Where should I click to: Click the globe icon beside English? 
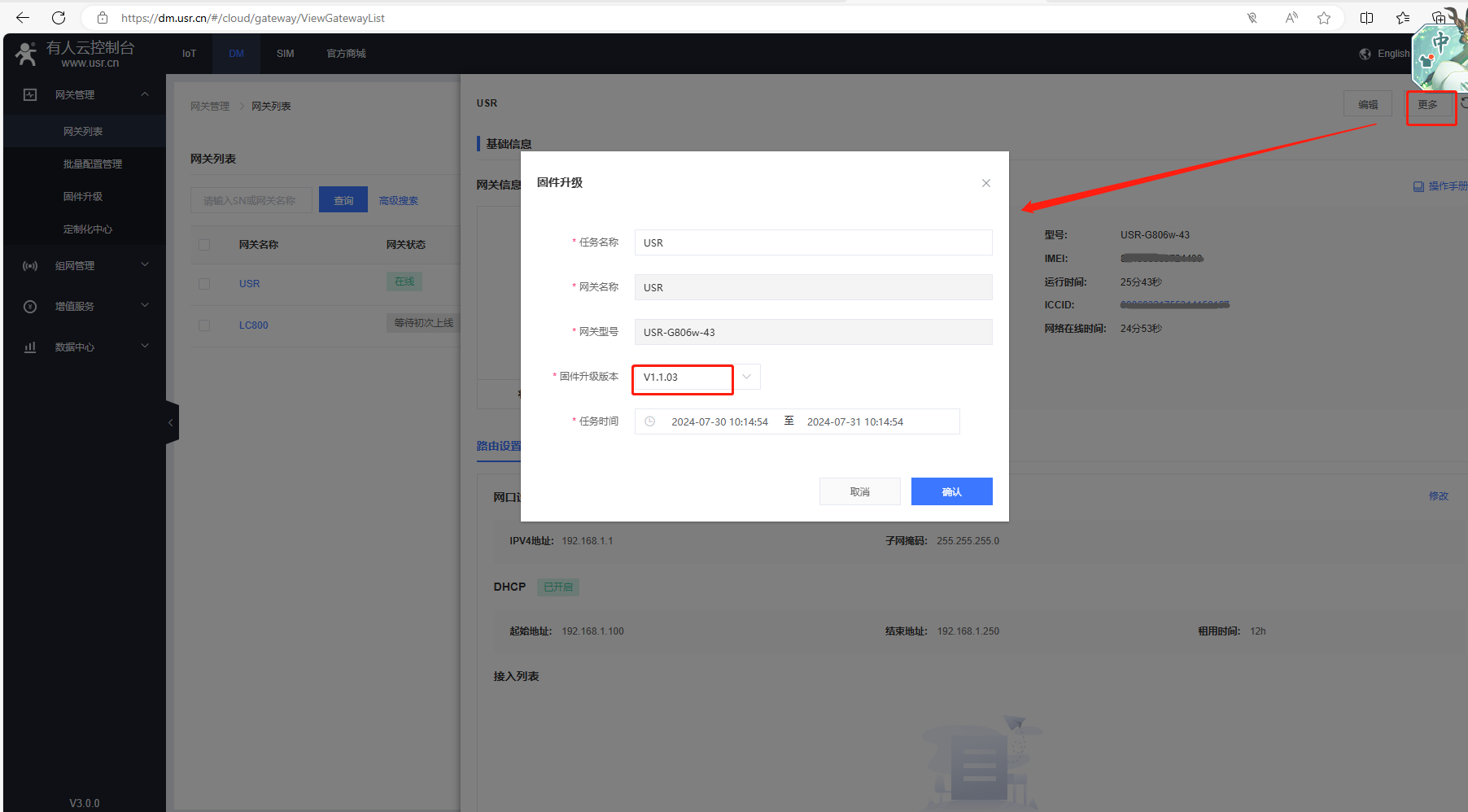[1365, 54]
